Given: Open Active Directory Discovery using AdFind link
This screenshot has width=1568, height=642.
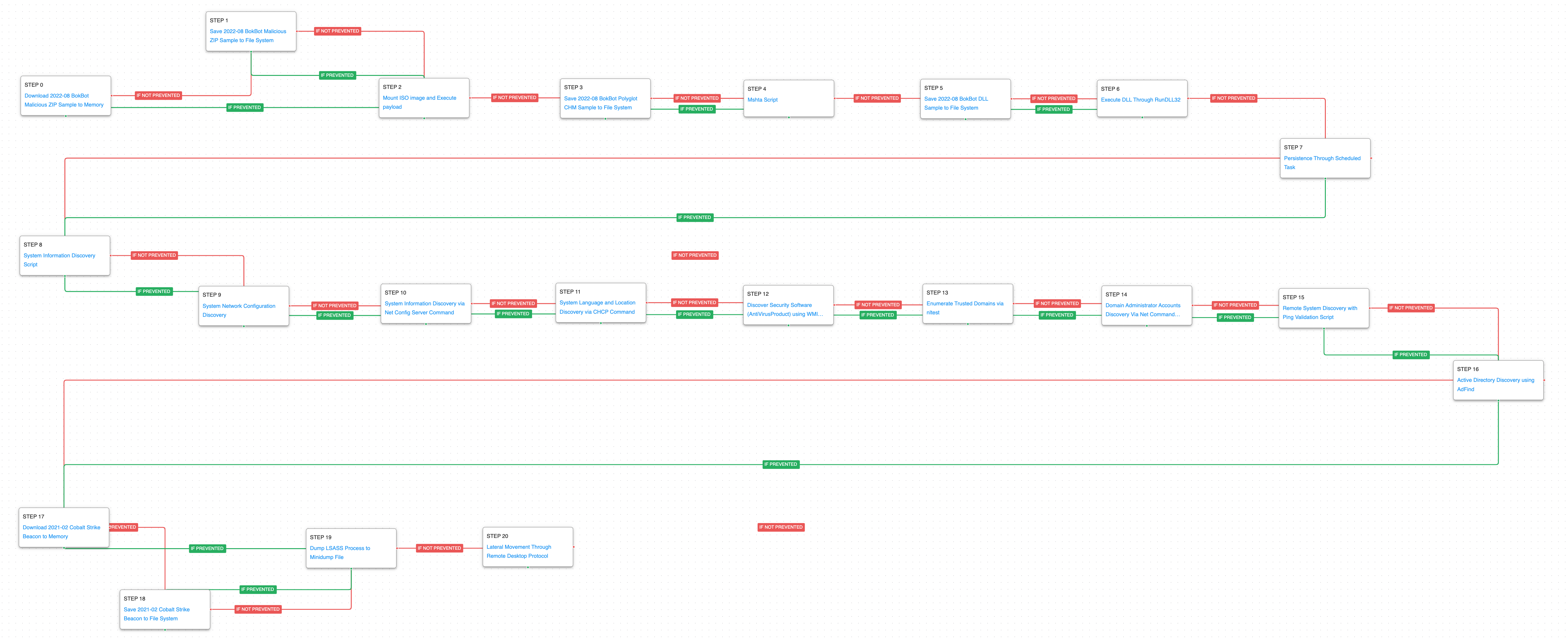Looking at the screenshot, I should 1495,380.
